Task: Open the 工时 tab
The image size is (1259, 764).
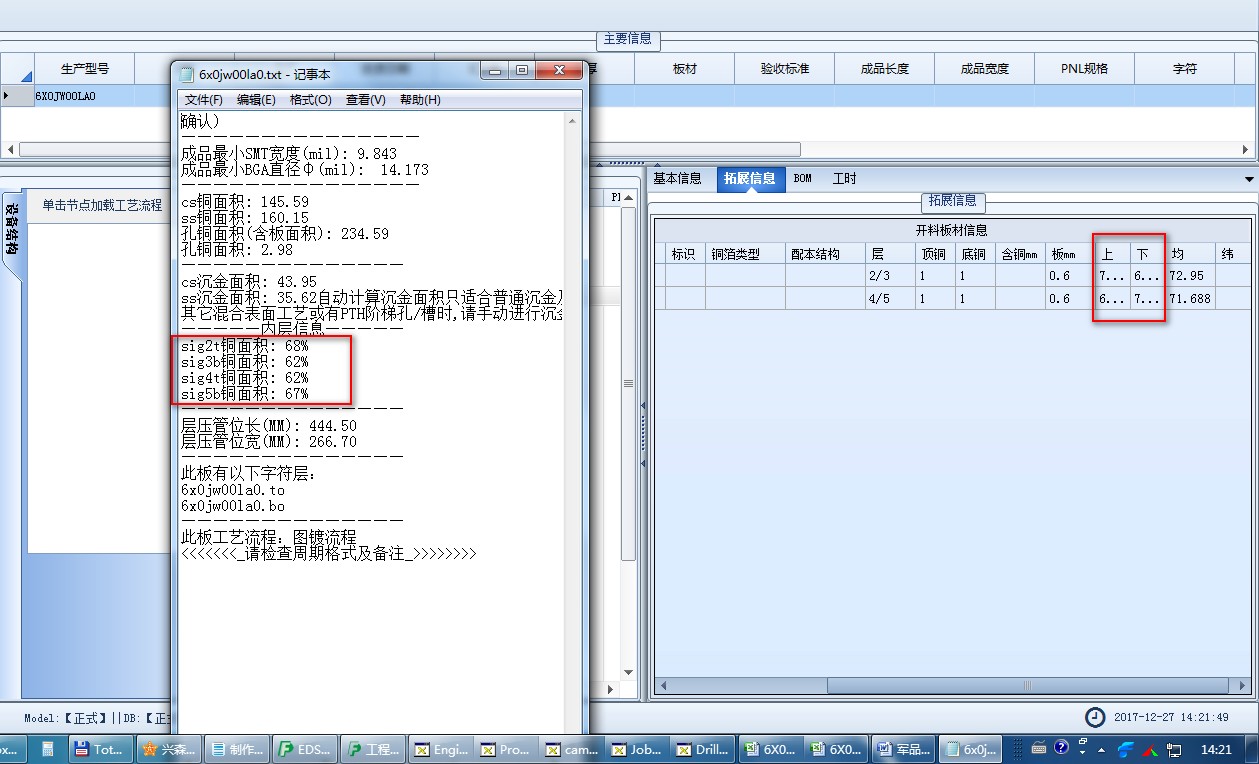Action: click(844, 178)
